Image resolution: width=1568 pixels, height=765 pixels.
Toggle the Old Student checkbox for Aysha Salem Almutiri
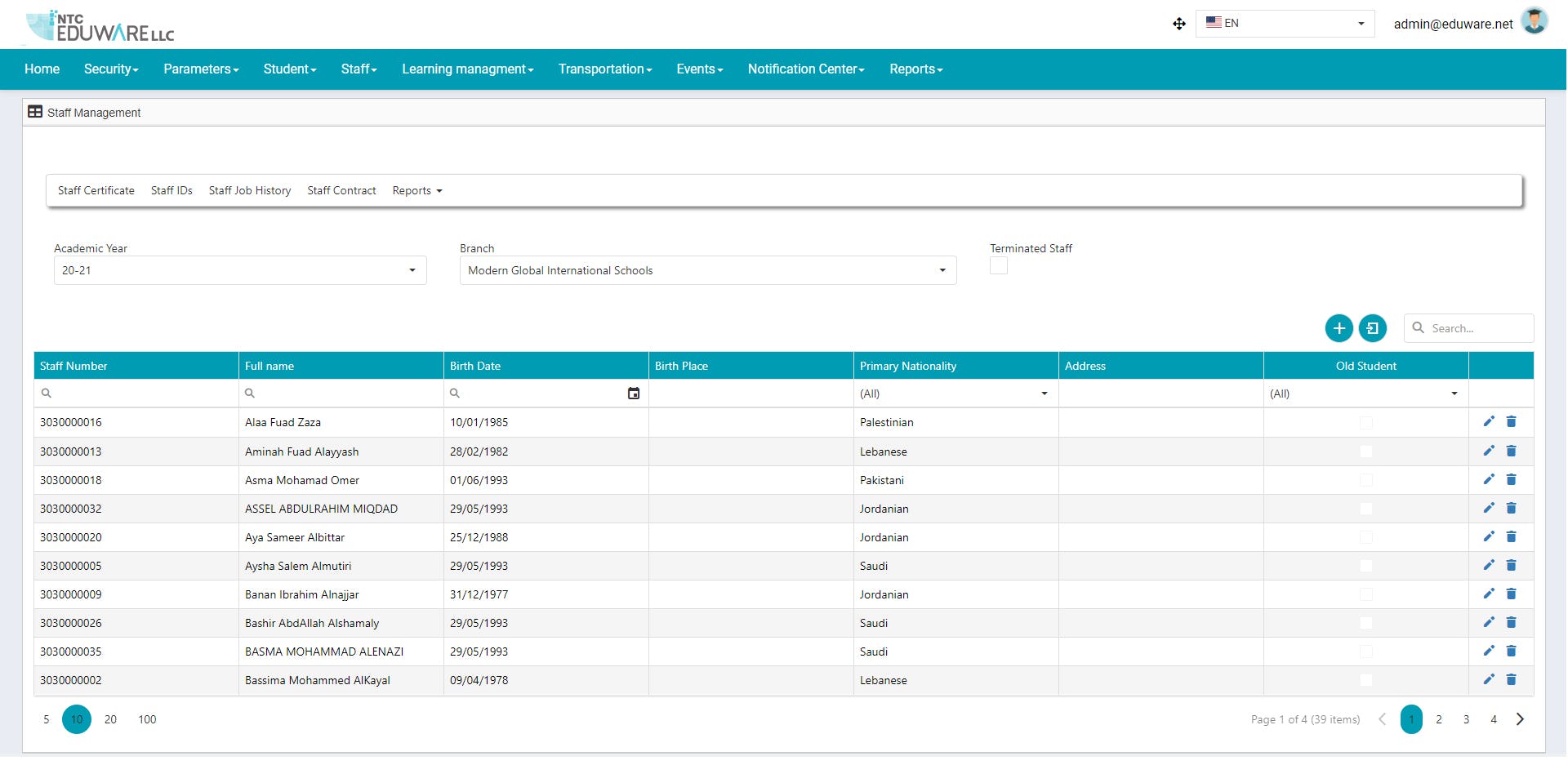pos(1365,566)
